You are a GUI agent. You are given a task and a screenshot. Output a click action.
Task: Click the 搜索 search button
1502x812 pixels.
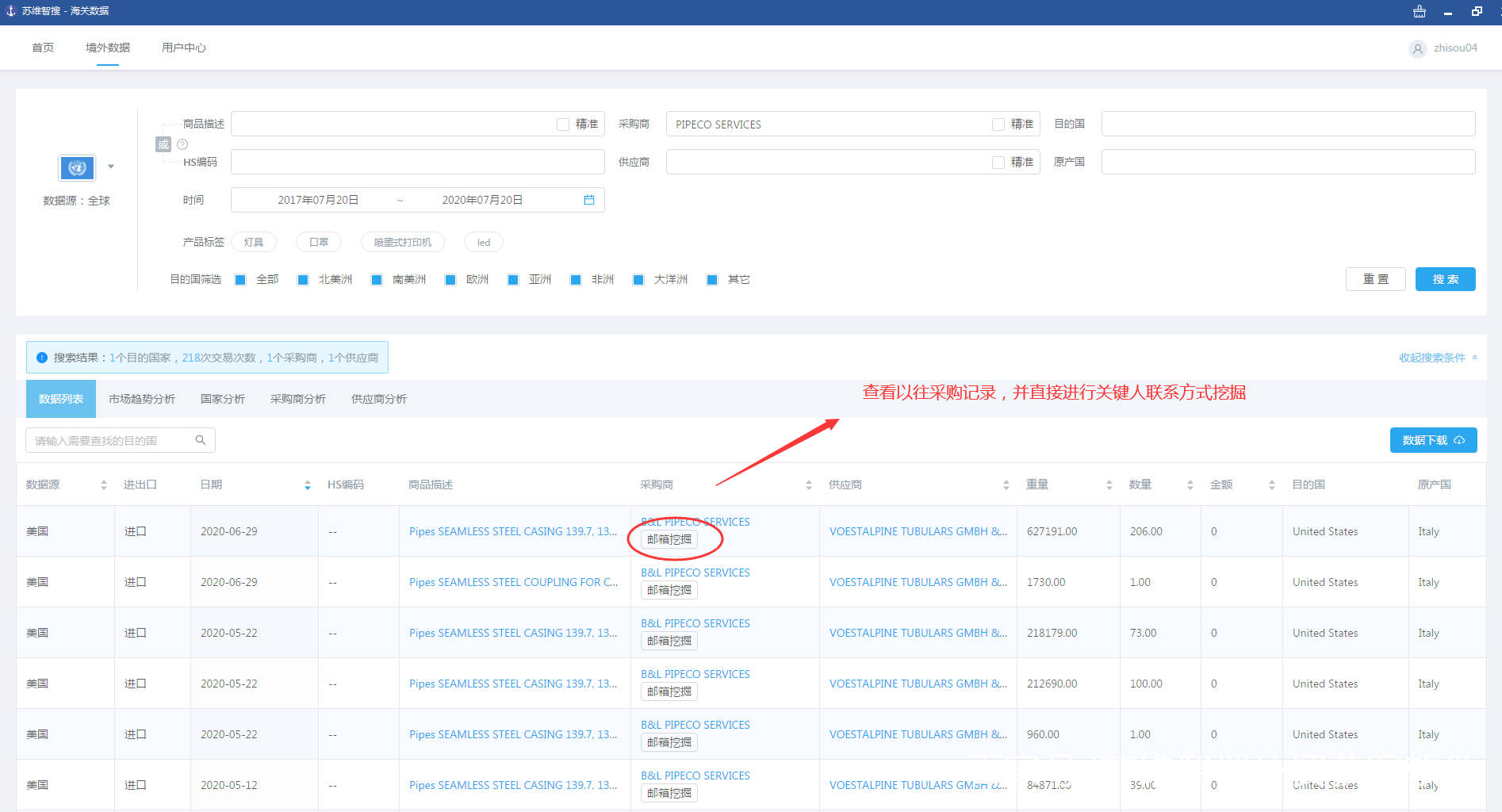click(x=1445, y=279)
